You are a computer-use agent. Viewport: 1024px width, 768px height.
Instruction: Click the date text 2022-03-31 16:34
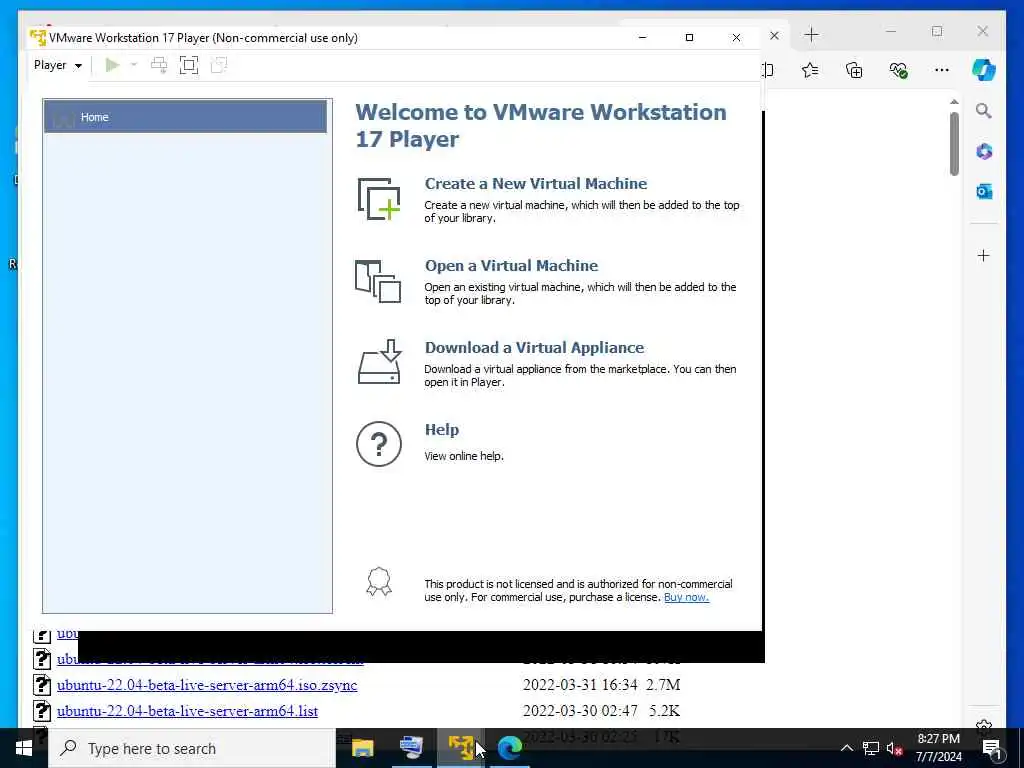580,684
